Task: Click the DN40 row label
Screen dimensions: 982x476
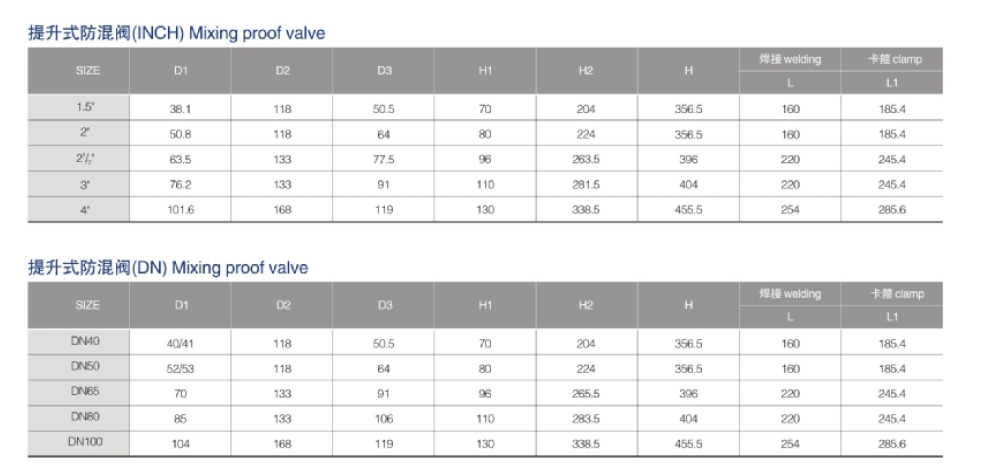Action: 86,342
